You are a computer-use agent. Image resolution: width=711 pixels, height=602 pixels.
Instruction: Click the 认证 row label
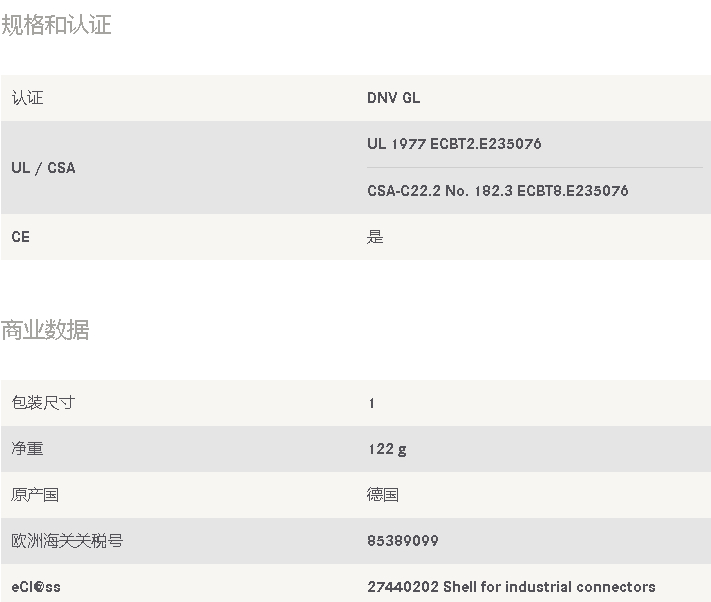coord(28,98)
